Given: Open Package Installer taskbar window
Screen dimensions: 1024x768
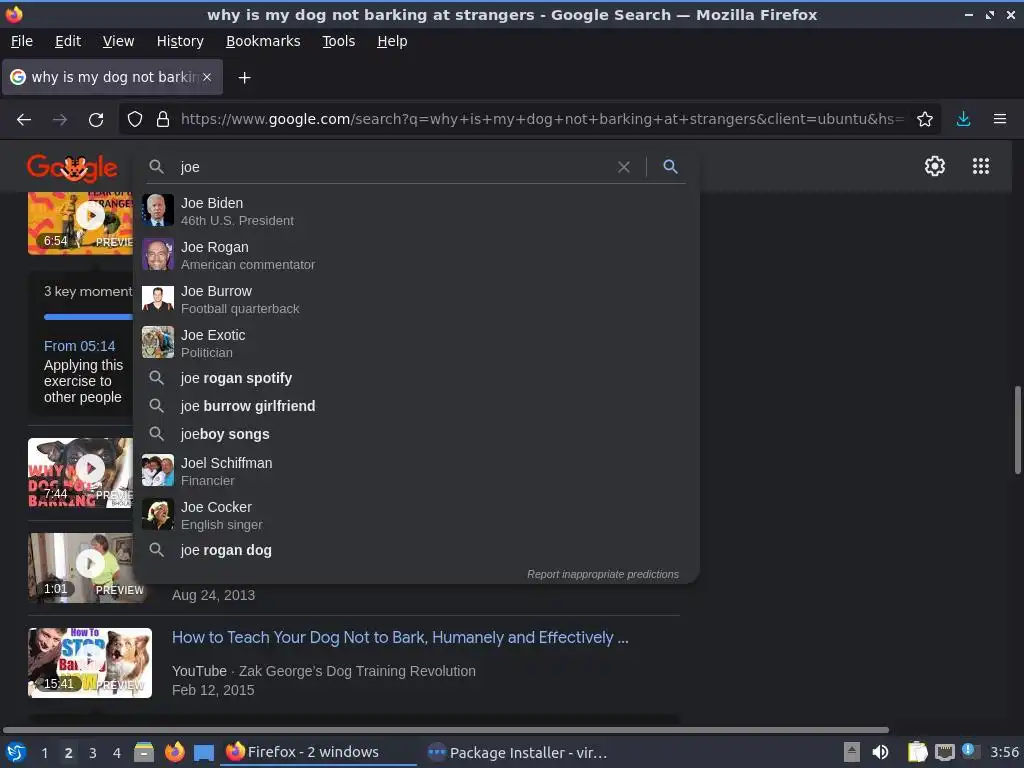Looking at the screenshot, I should (517, 752).
